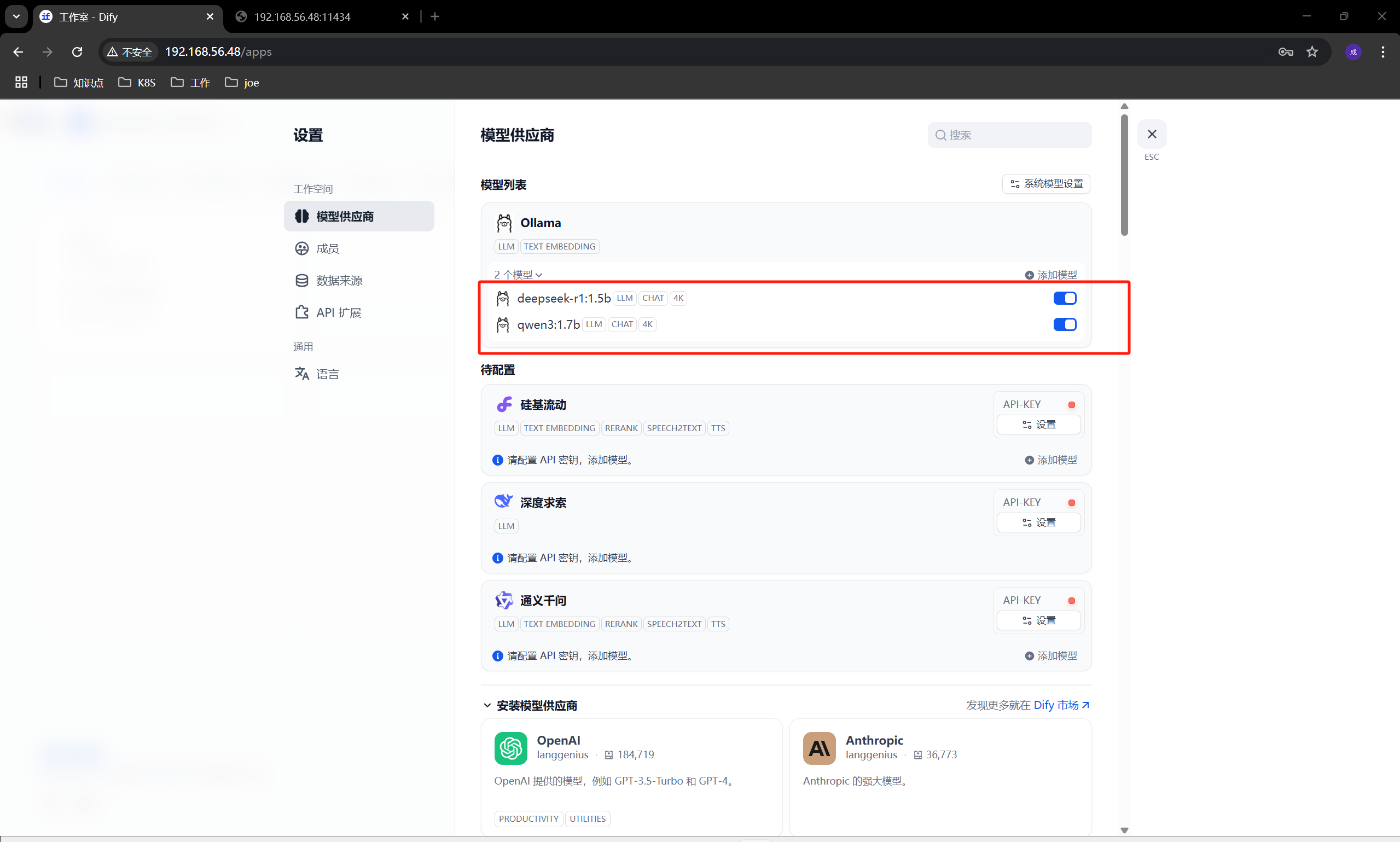Reload the current page
The height and width of the screenshot is (842, 1400).
[x=77, y=51]
